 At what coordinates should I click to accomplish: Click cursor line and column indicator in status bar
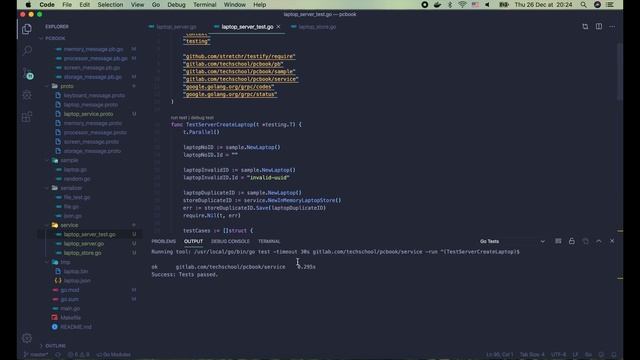(x=500, y=355)
